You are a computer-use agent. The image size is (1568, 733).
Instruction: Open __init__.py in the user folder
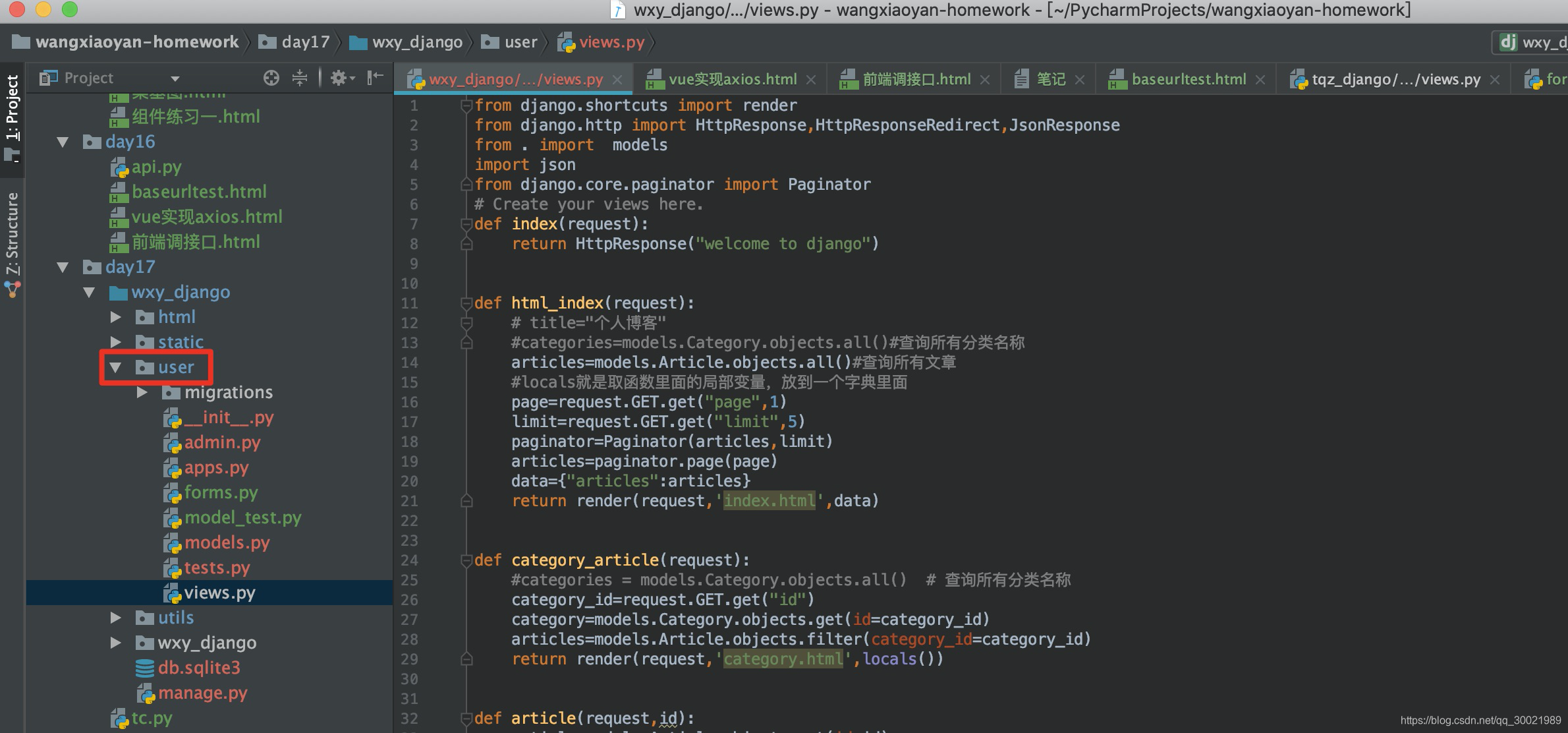218,417
